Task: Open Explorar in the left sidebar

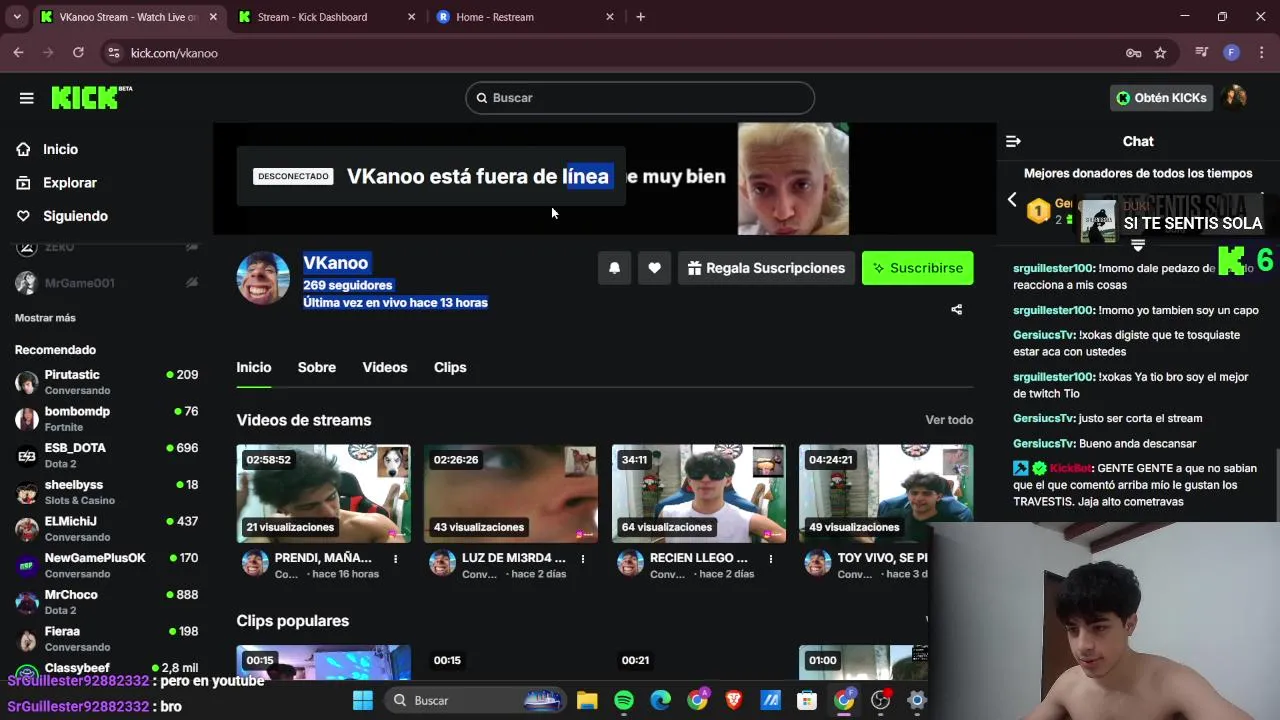Action: click(69, 183)
